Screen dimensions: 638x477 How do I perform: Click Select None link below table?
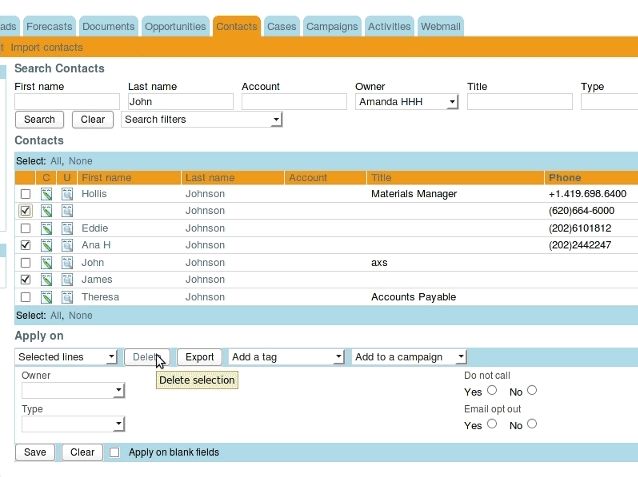coord(80,315)
